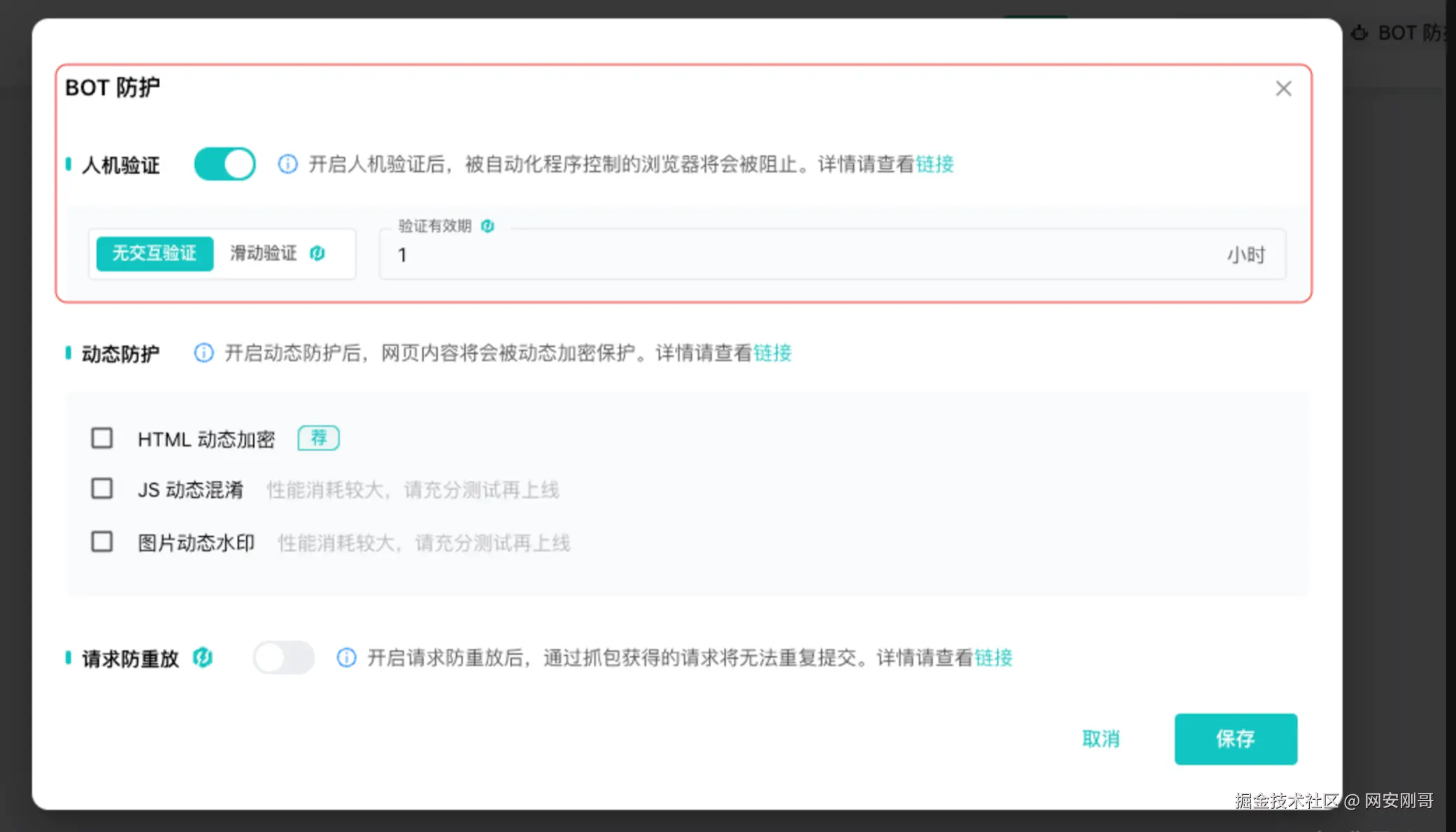Screen dimensions: 1456x832
Task: Click the badge icon beside 请求防重放 label
Action: pos(203,658)
